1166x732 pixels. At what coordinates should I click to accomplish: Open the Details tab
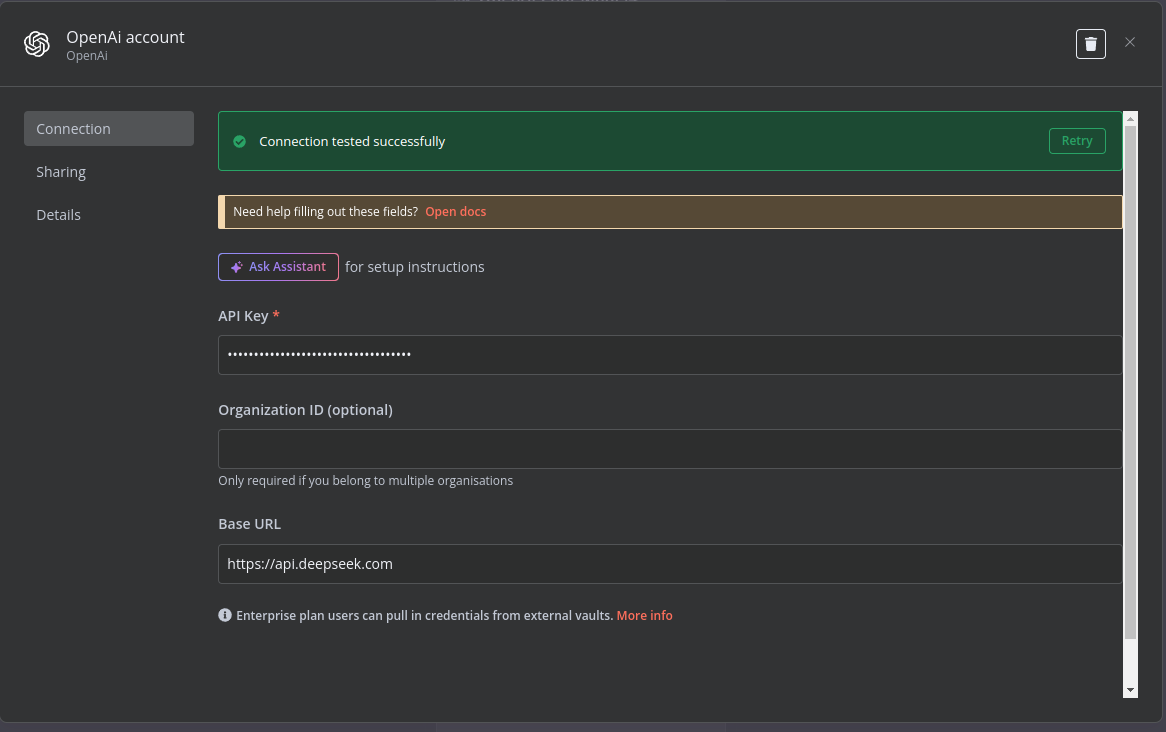(58, 215)
